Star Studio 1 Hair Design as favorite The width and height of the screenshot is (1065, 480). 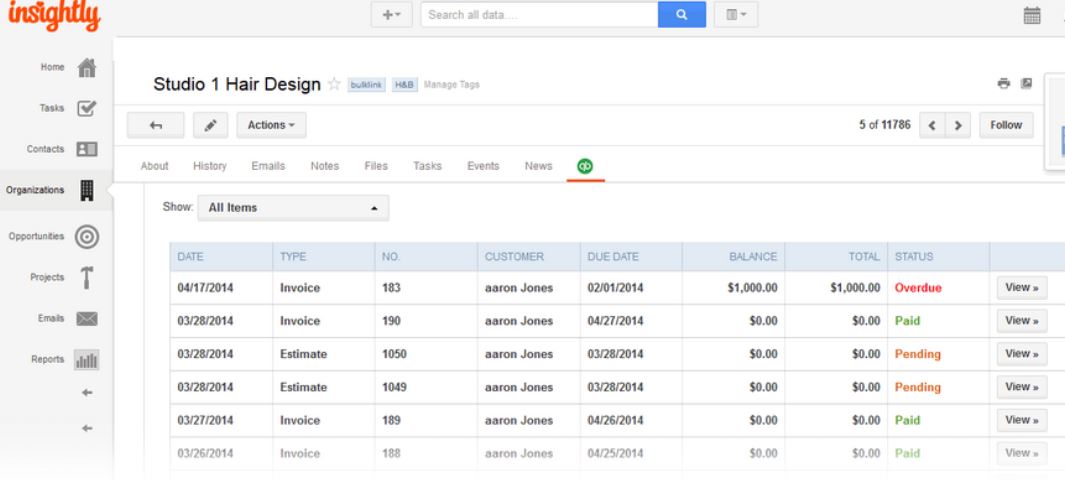(335, 85)
